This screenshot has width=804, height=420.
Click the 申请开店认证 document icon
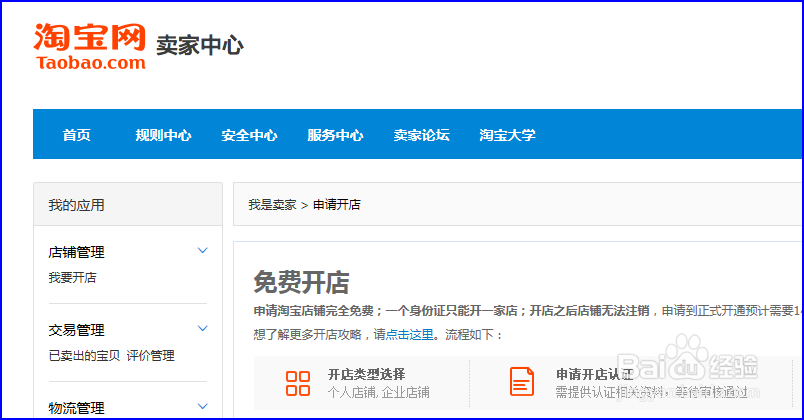tap(521, 382)
